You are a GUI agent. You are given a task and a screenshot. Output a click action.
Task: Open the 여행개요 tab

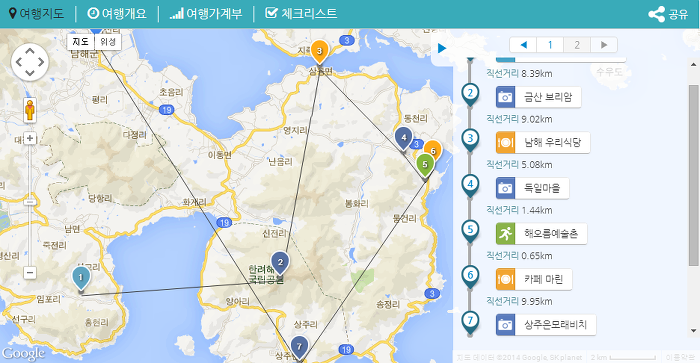tap(117, 13)
